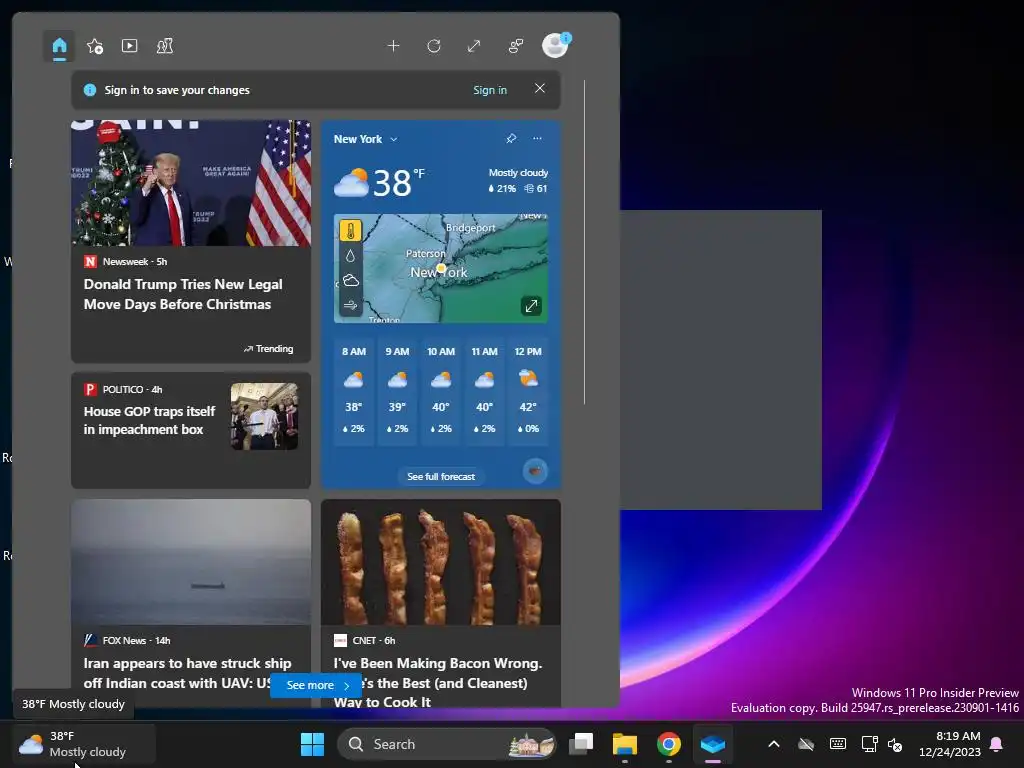The height and width of the screenshot is (768, 1024).
Task: Click the See more button
Action: tap(316, 685)
